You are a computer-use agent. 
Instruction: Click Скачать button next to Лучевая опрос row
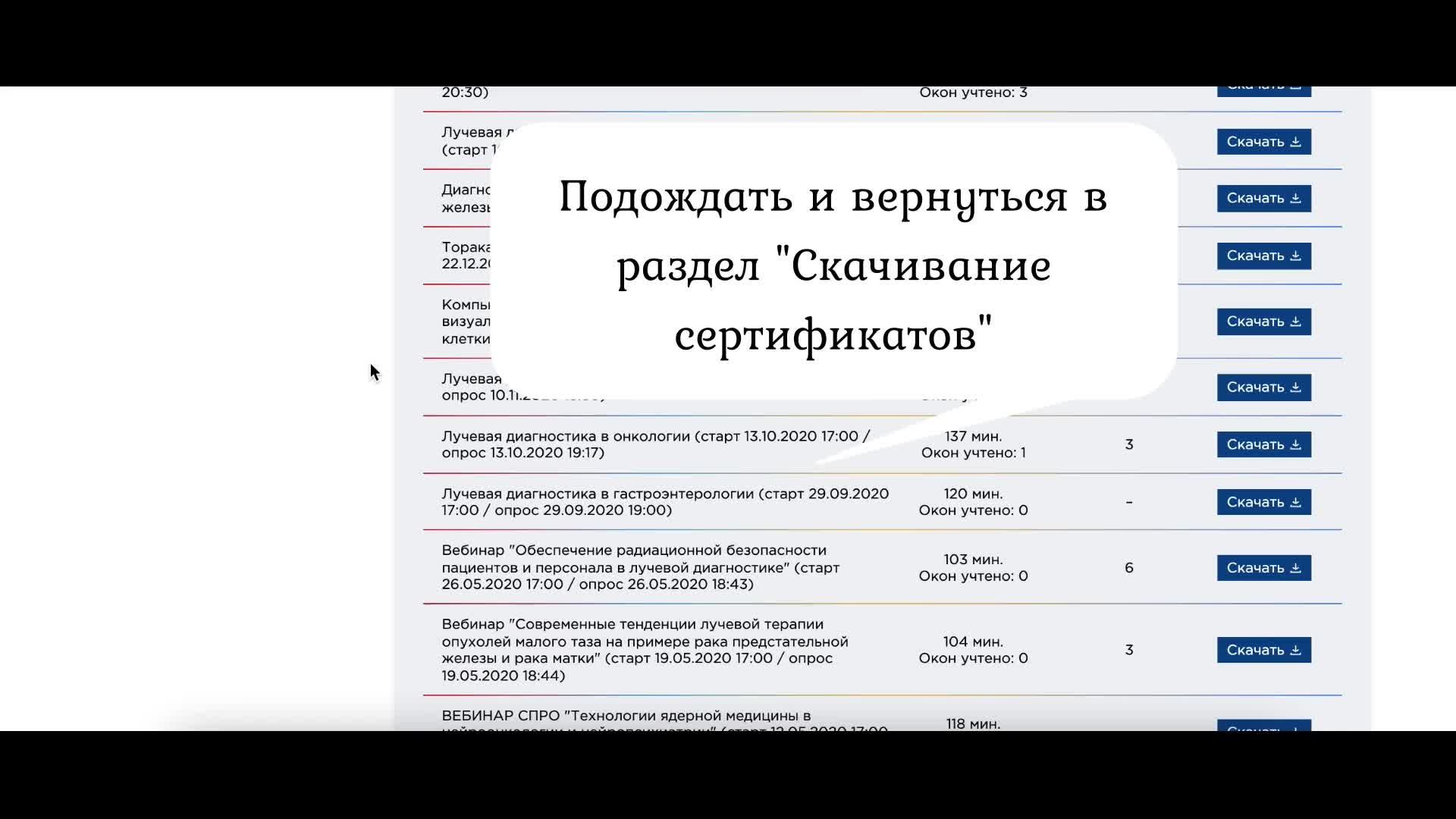1263,387
